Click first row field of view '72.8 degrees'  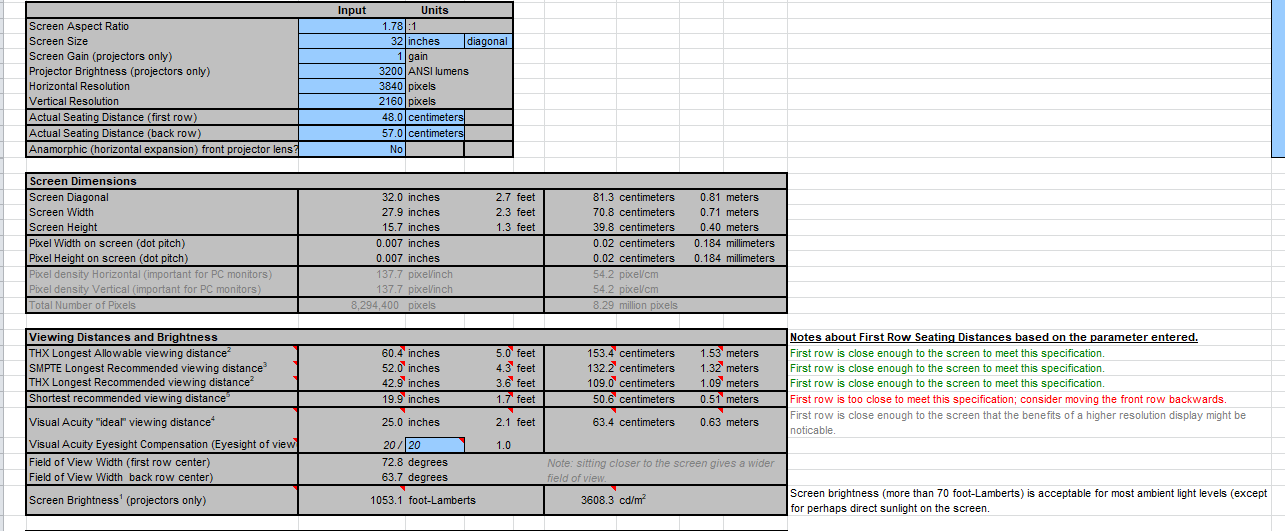(x=414, y=462)
